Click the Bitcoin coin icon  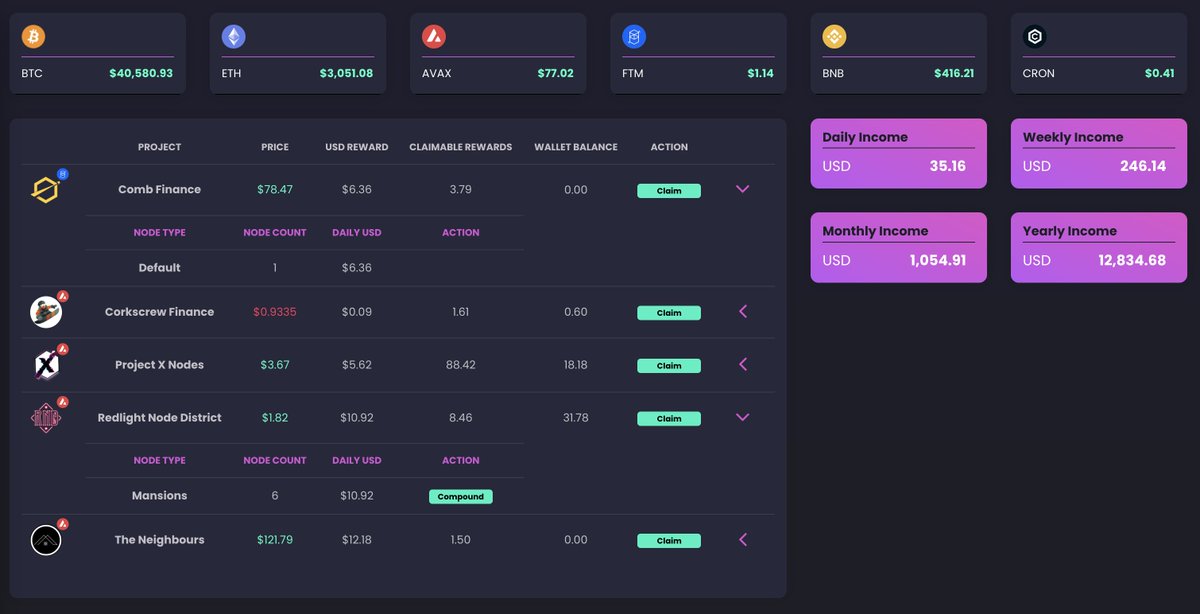click(x=33, y=37)
